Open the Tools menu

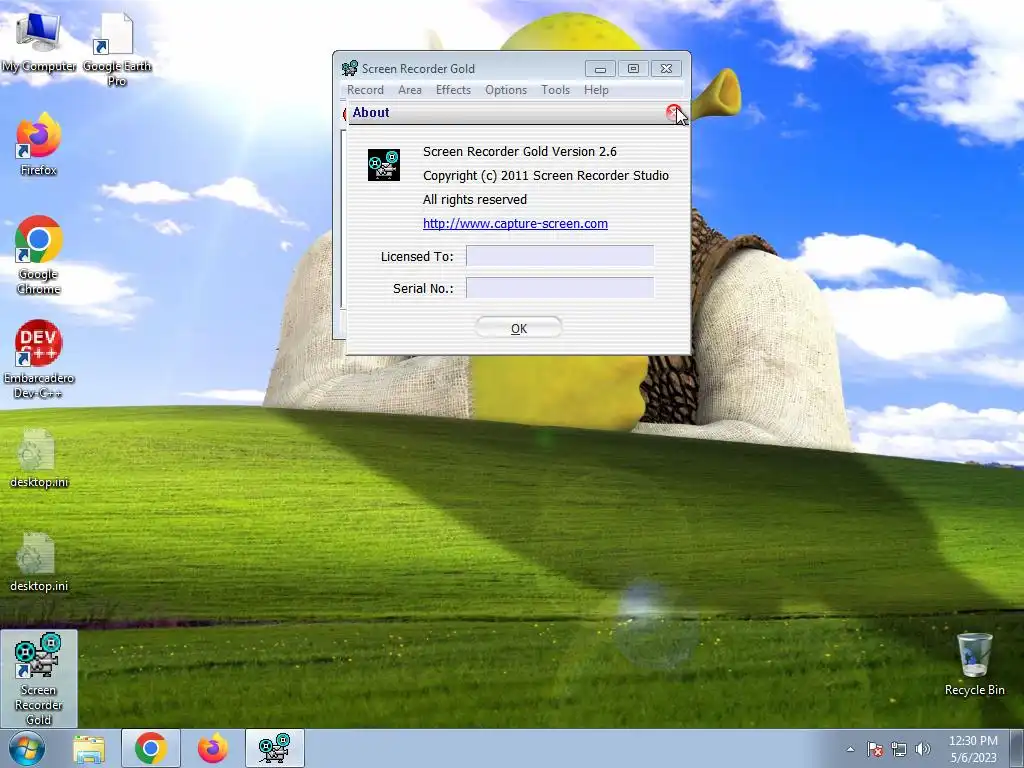[555, 90]
